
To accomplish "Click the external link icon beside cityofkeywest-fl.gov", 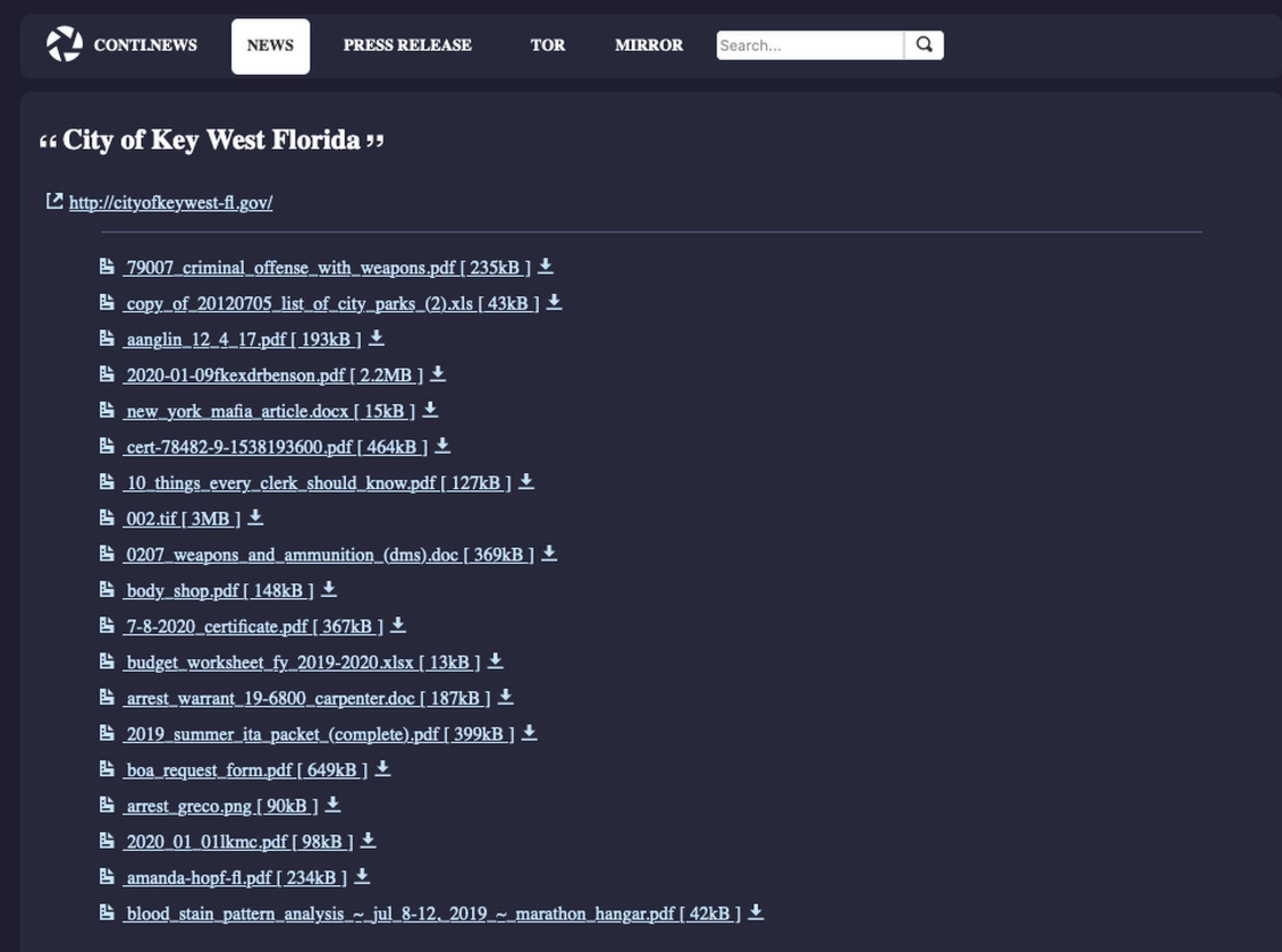I will 54,201.
